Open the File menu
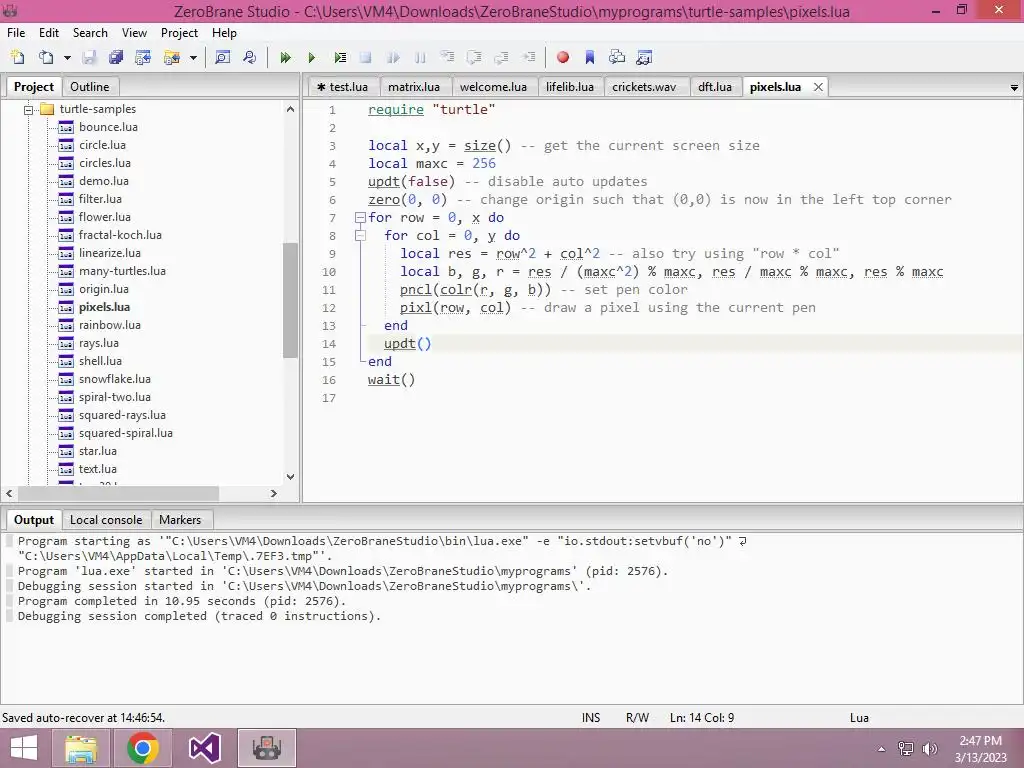This screenshot has width=1024, height=768. (16, 33)
